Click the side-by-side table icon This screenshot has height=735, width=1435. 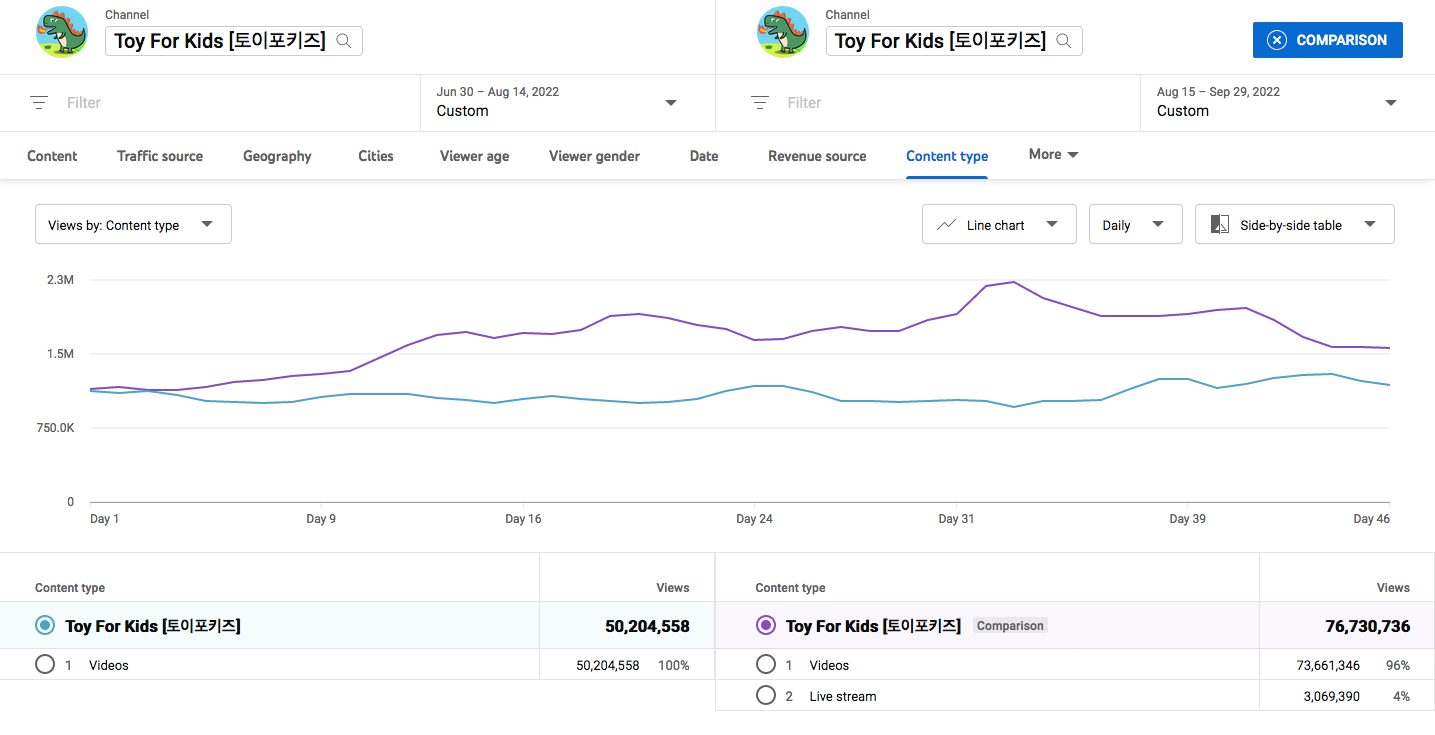pyautogui.click(x=1219, y=225)
